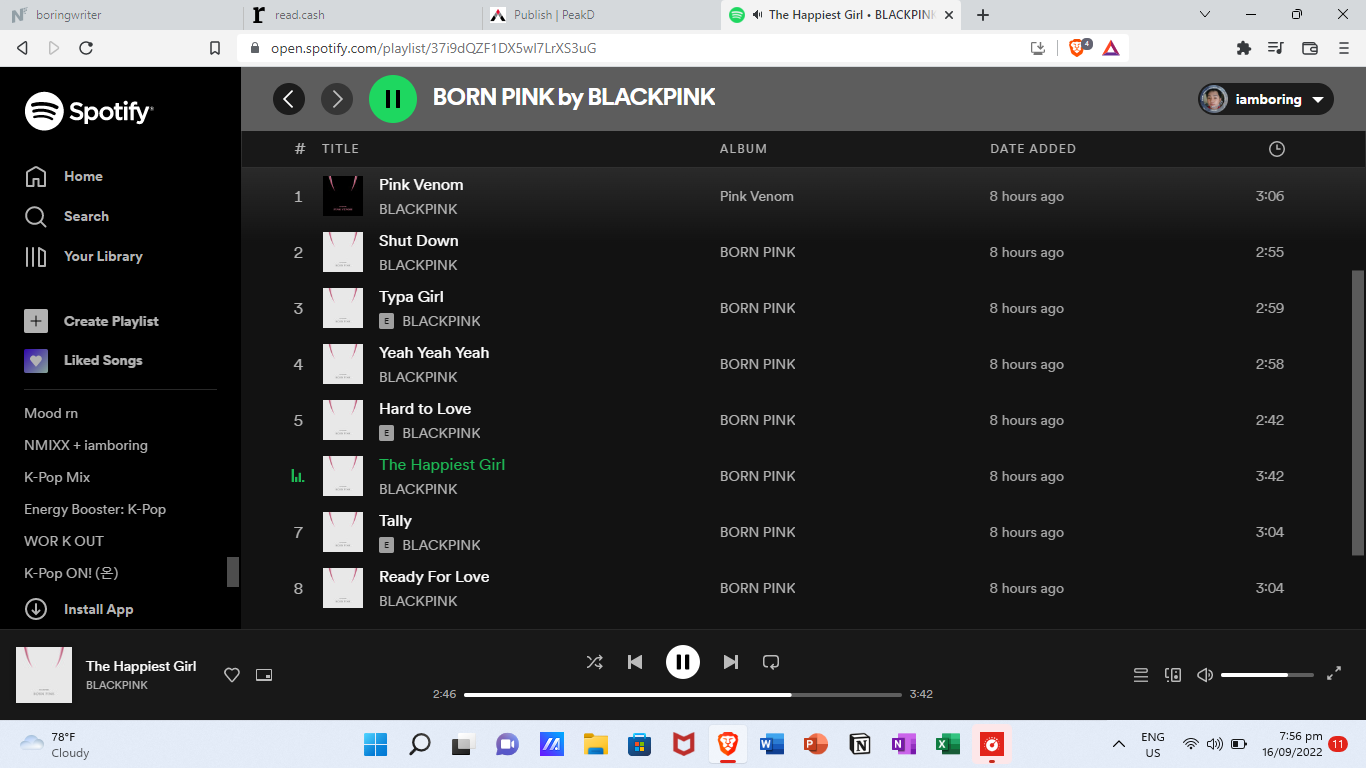Screen dimensions: 1366x768
Task: Pause playlist using the green header button
Action: tap(393, 98)
